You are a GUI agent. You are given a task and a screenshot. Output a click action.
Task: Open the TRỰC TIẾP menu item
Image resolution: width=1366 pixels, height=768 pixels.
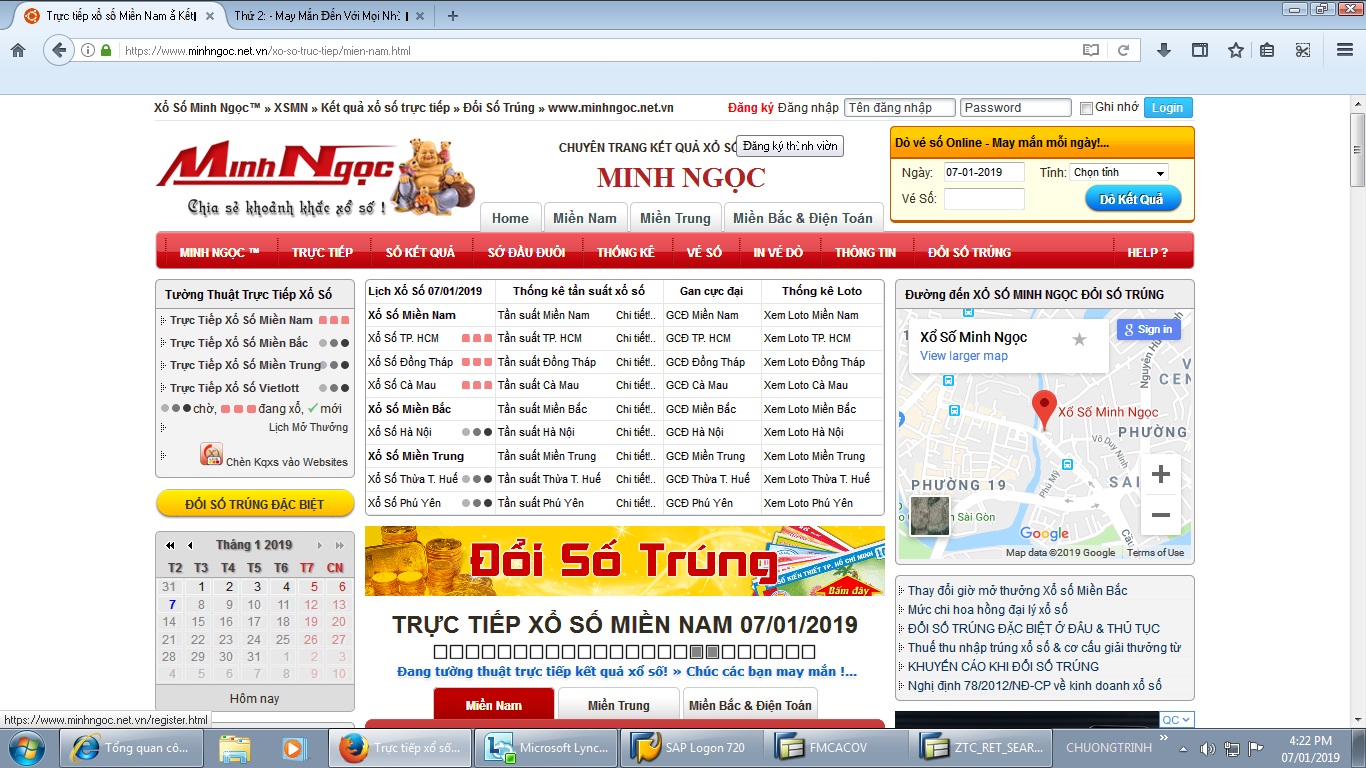point(322,252)
